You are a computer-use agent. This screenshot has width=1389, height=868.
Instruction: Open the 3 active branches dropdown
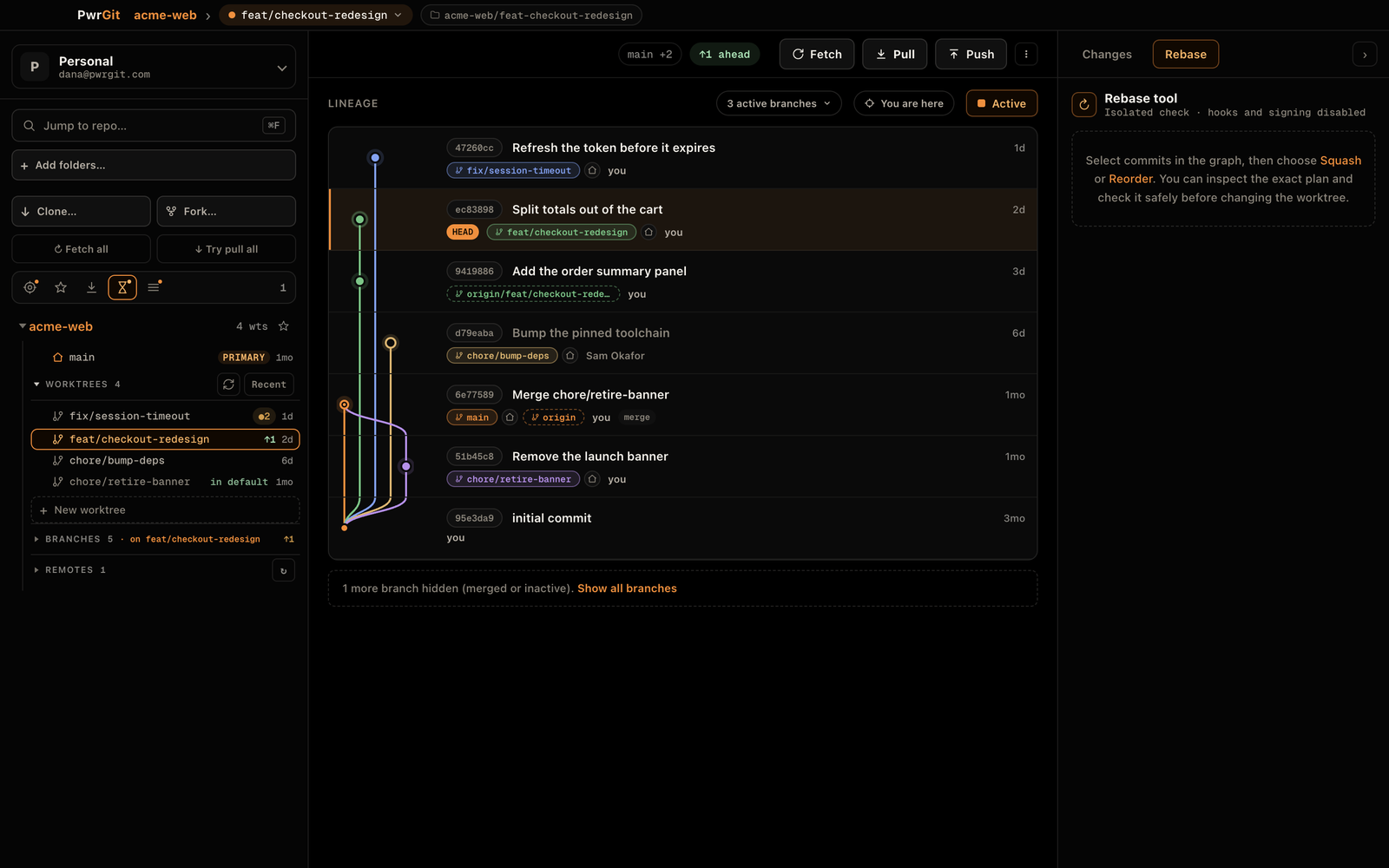(x=779, y=103)
